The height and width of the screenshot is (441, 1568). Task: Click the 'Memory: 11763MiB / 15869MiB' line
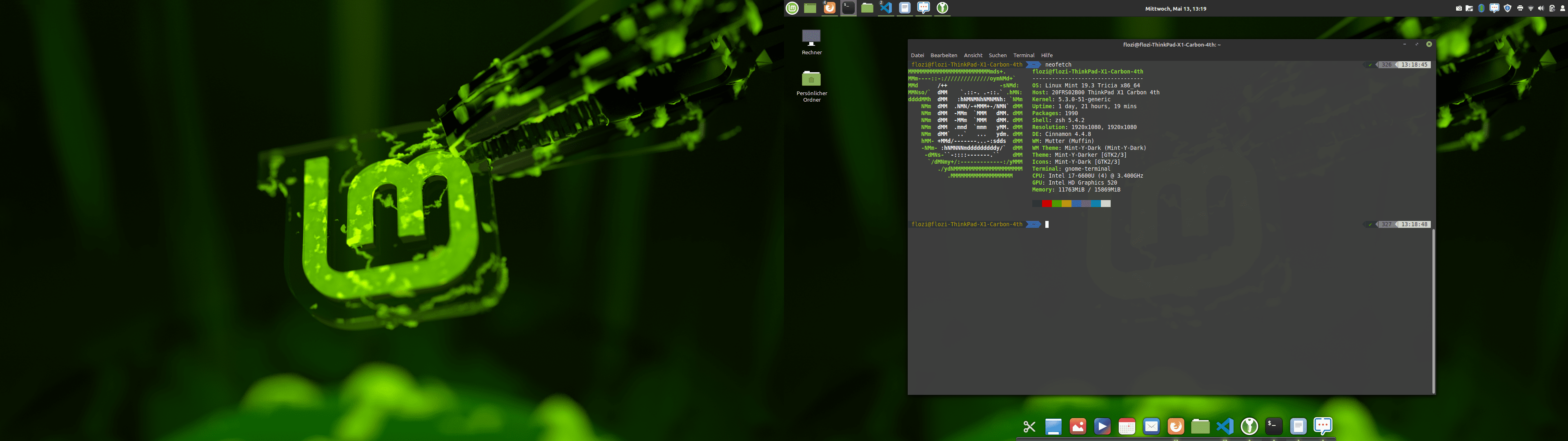(1076, 190)
